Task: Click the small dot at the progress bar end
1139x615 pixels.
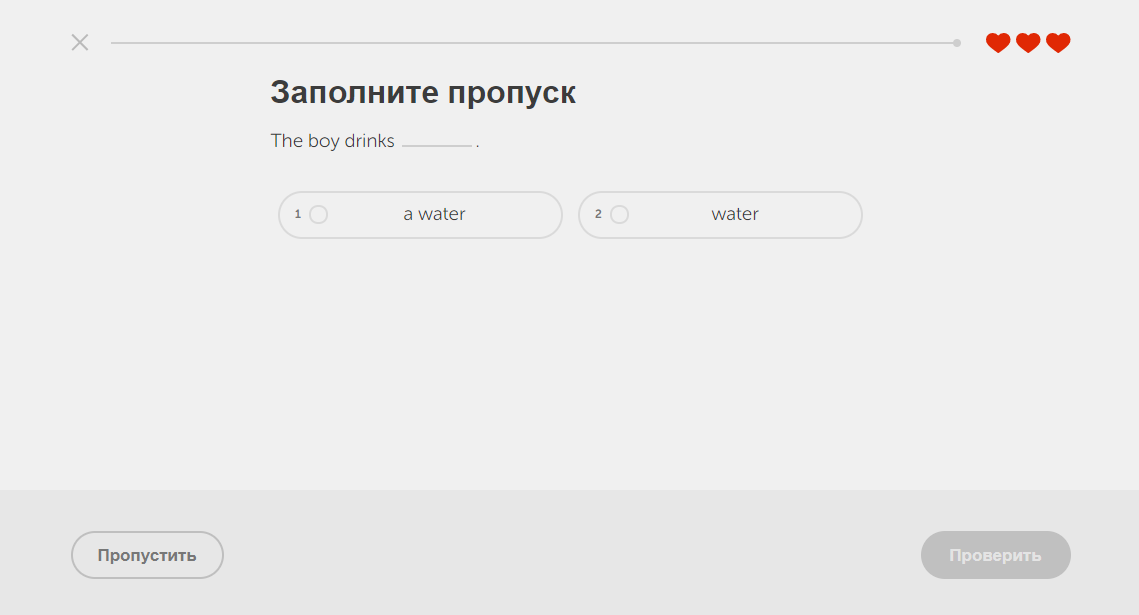Action: click(956, 43)
